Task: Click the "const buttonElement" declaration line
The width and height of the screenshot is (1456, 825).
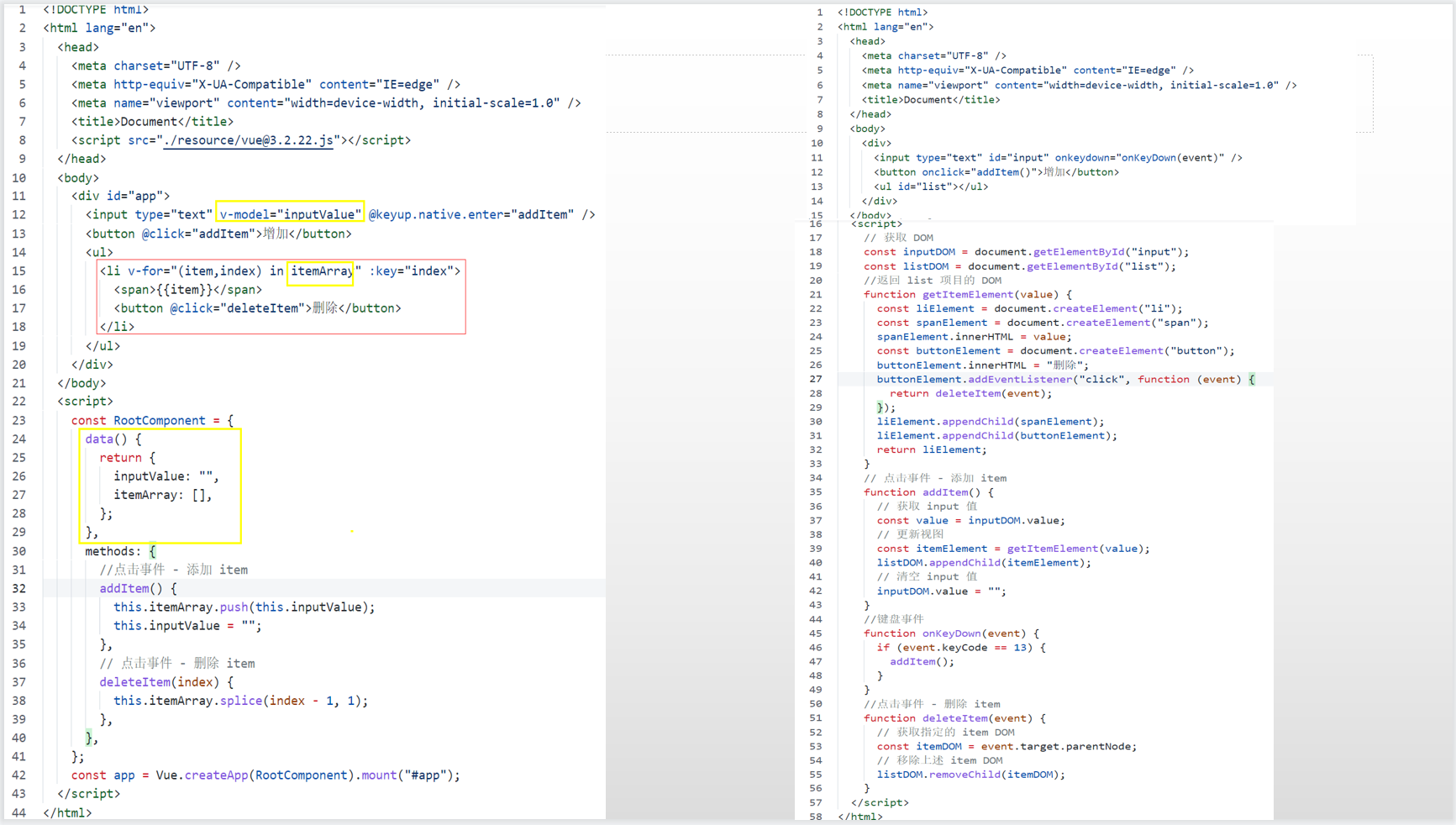Action: [1056, 351]
